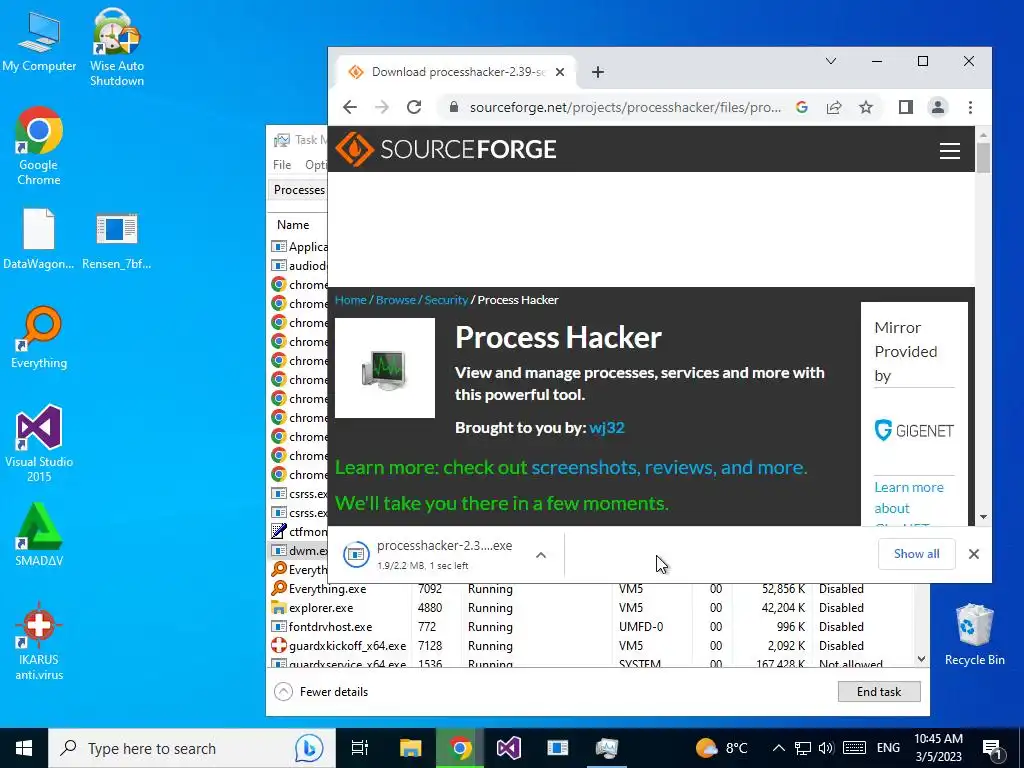Open the wj32 author link
This screenshot has height=768, width=1024.
pyautogui.click(x=607, y=428)
